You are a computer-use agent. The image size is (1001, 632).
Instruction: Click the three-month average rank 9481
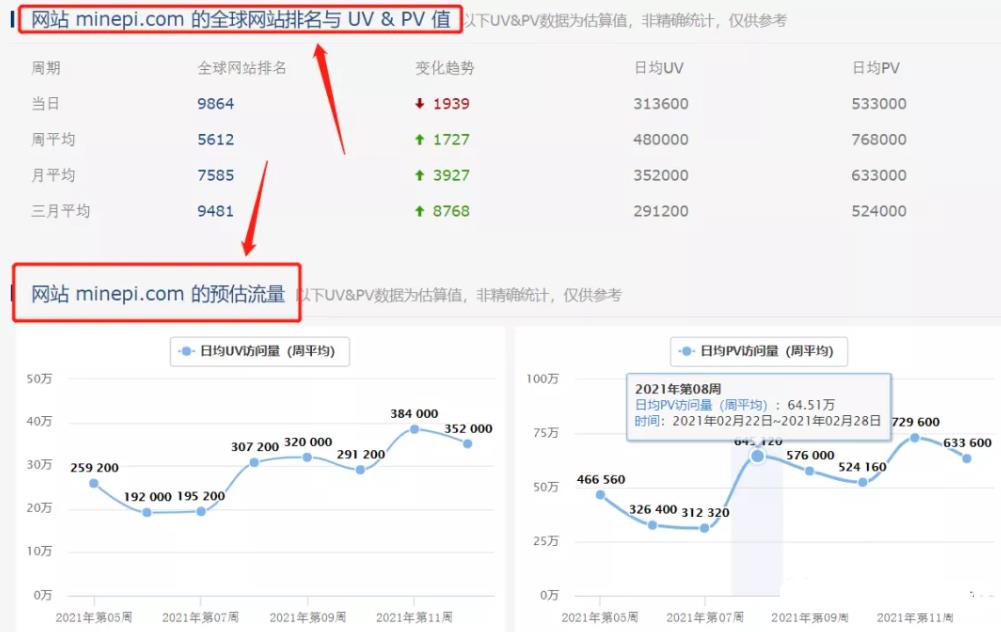point(215,211)
